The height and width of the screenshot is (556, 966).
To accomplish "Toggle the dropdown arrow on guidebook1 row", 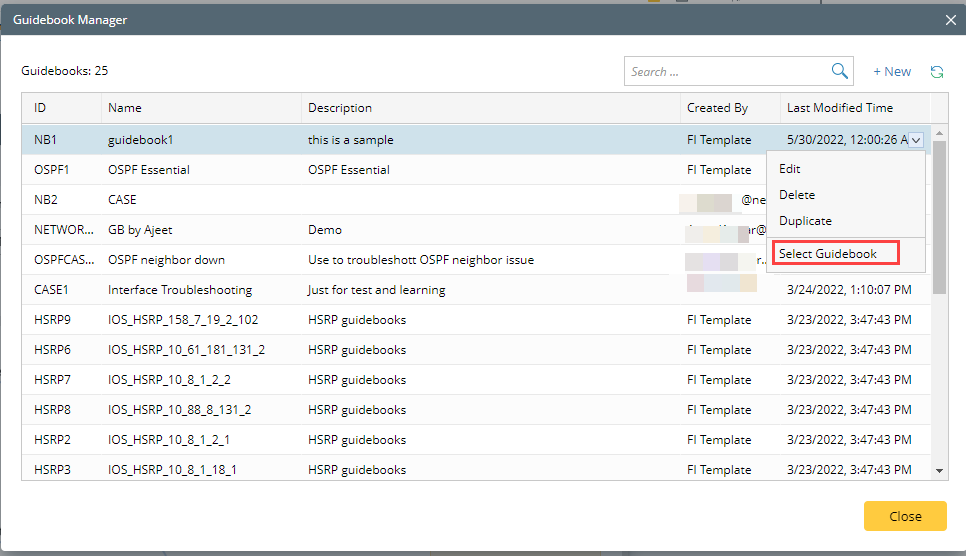I will pyautogui.click(x=917, y=140).
